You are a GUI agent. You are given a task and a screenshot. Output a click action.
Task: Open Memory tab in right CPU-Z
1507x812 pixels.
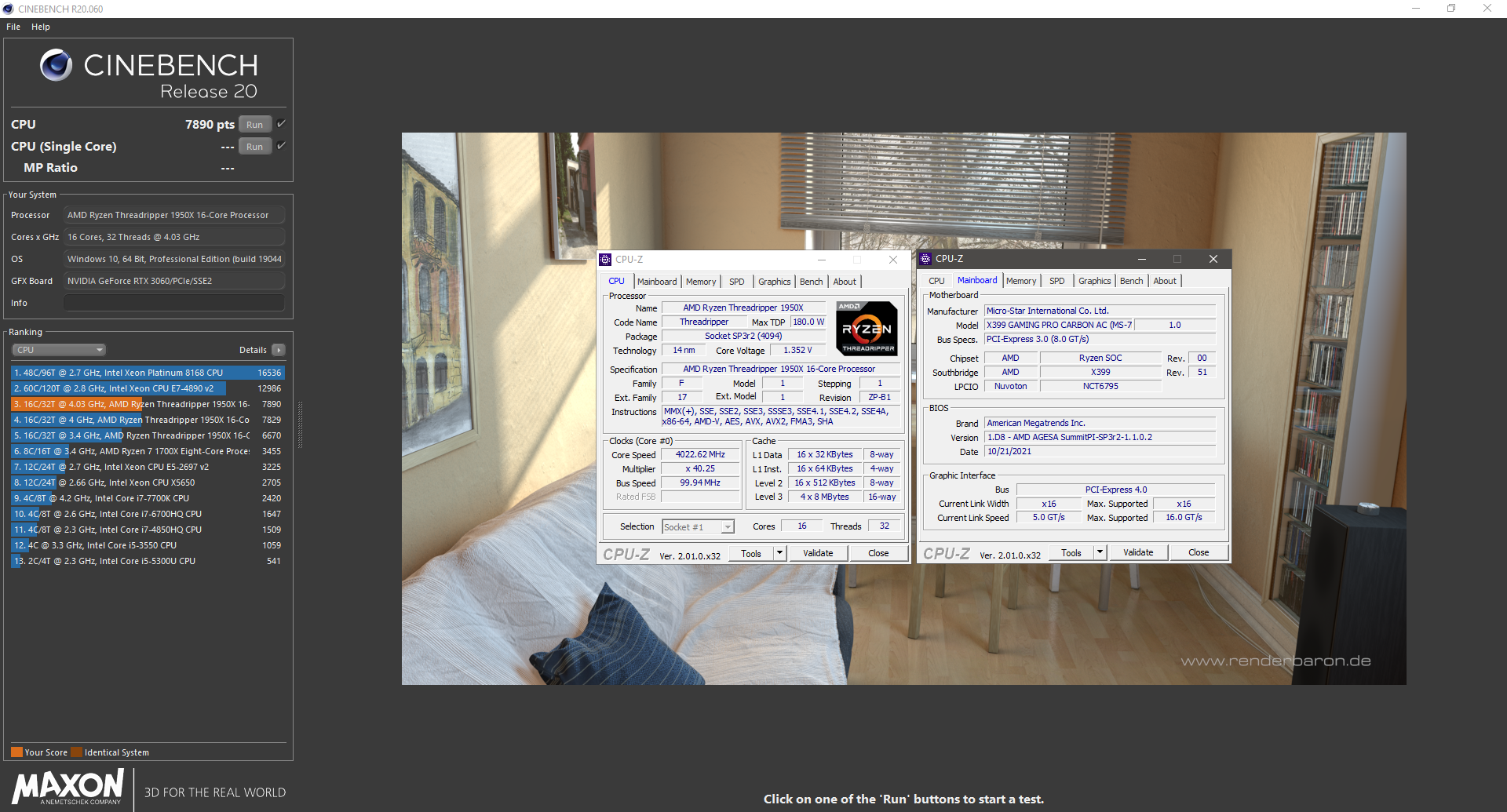pos(1021,281)
